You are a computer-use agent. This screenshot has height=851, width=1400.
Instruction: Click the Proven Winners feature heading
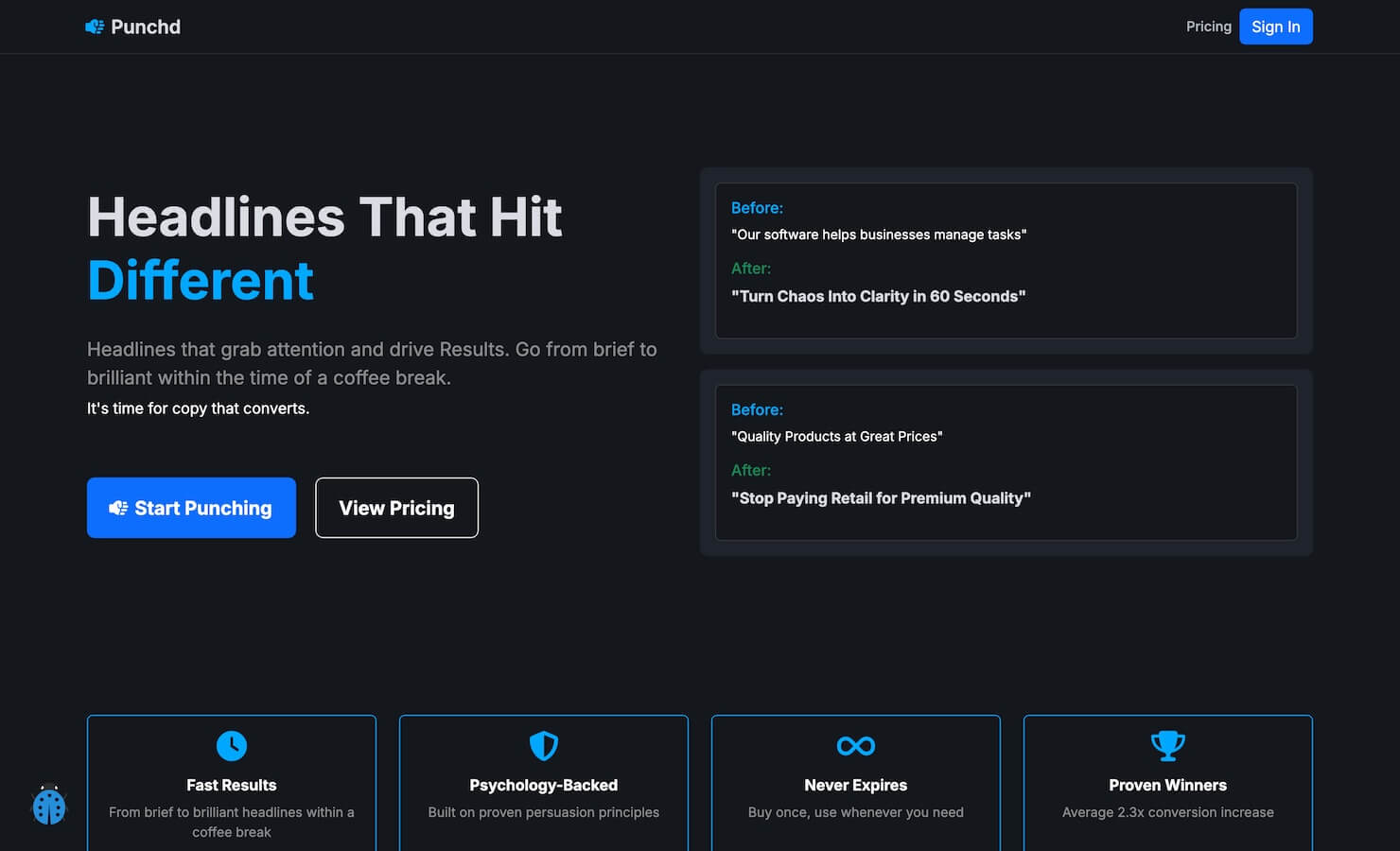(1168, 785)
